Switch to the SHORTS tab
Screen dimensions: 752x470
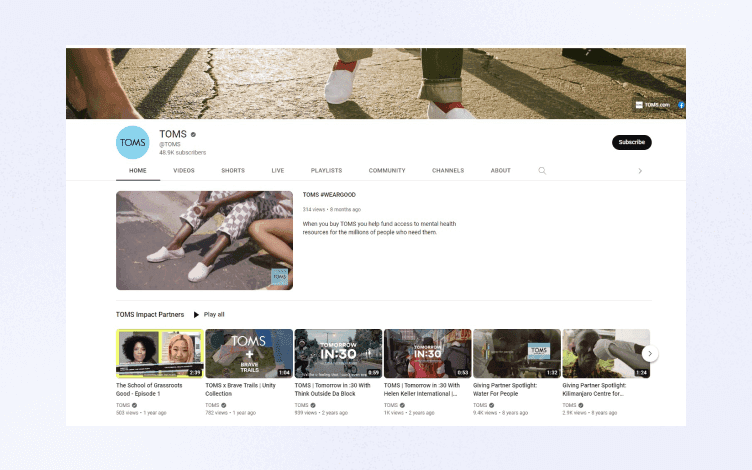pos(233,171)
